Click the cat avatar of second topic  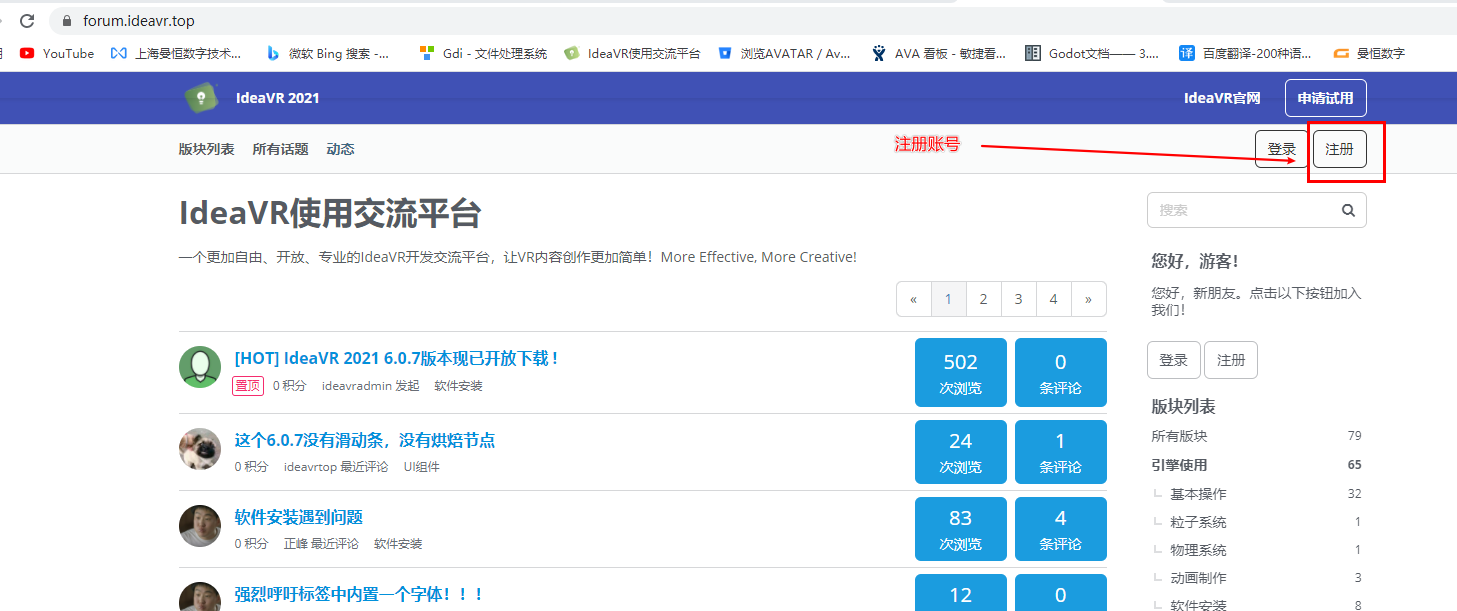click(x=200, y=449)
